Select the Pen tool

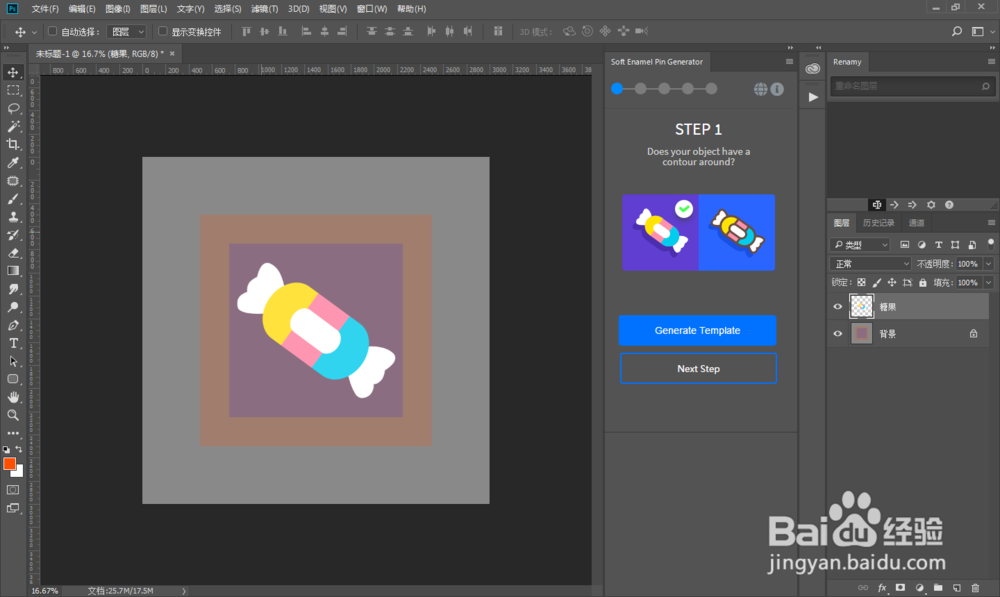(x=13, y=325)
